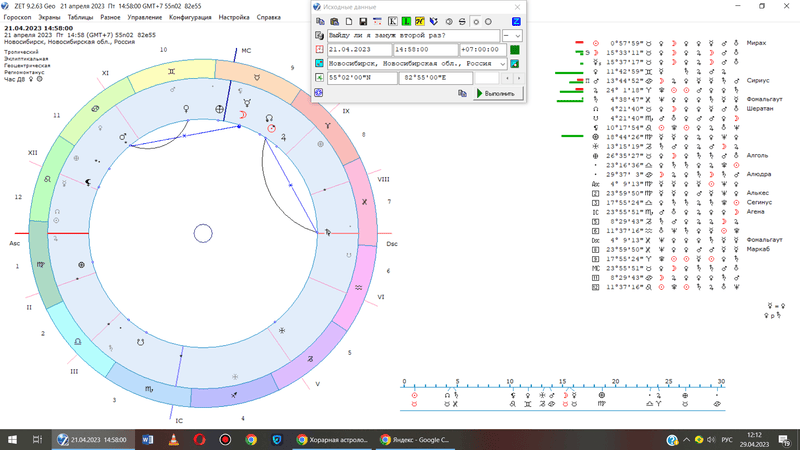Click the new blank document icon
The height and width of the screenshot is (450, 800).
point(348,21)
